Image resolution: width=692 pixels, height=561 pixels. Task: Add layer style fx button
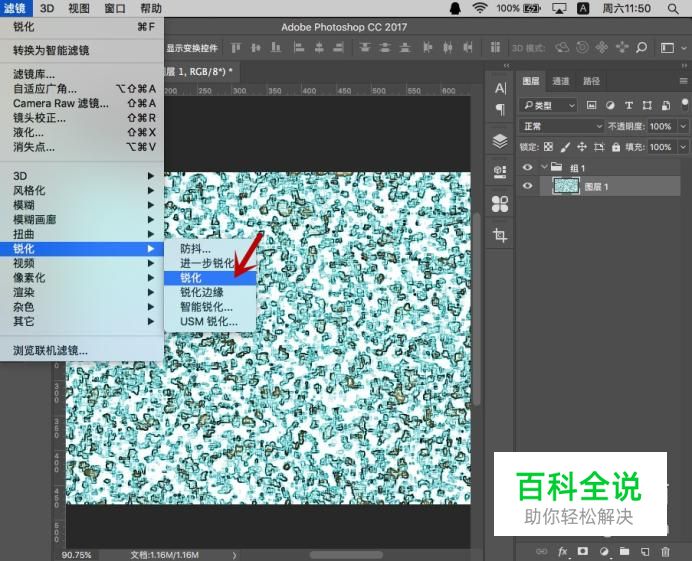tap(562, 551)
